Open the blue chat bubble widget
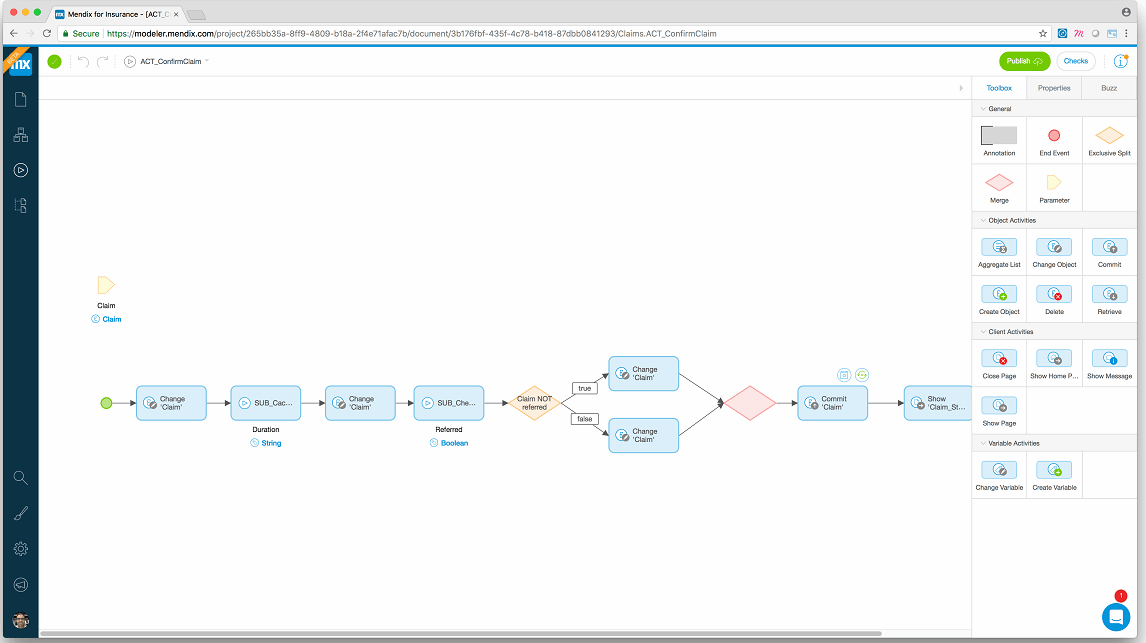The image size is (1146, 643). (1115, 617)
